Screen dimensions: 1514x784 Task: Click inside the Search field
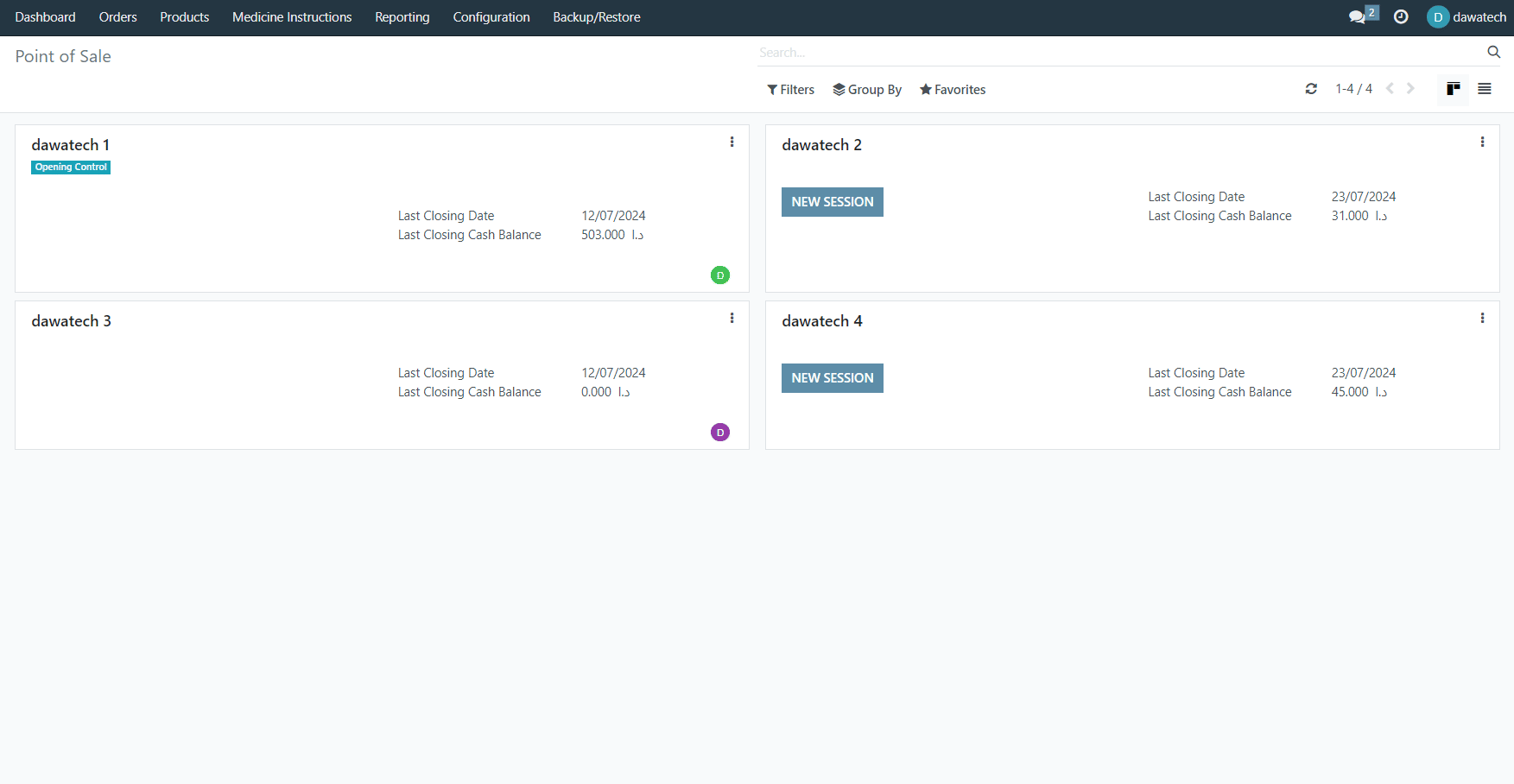click(1118, 53)
